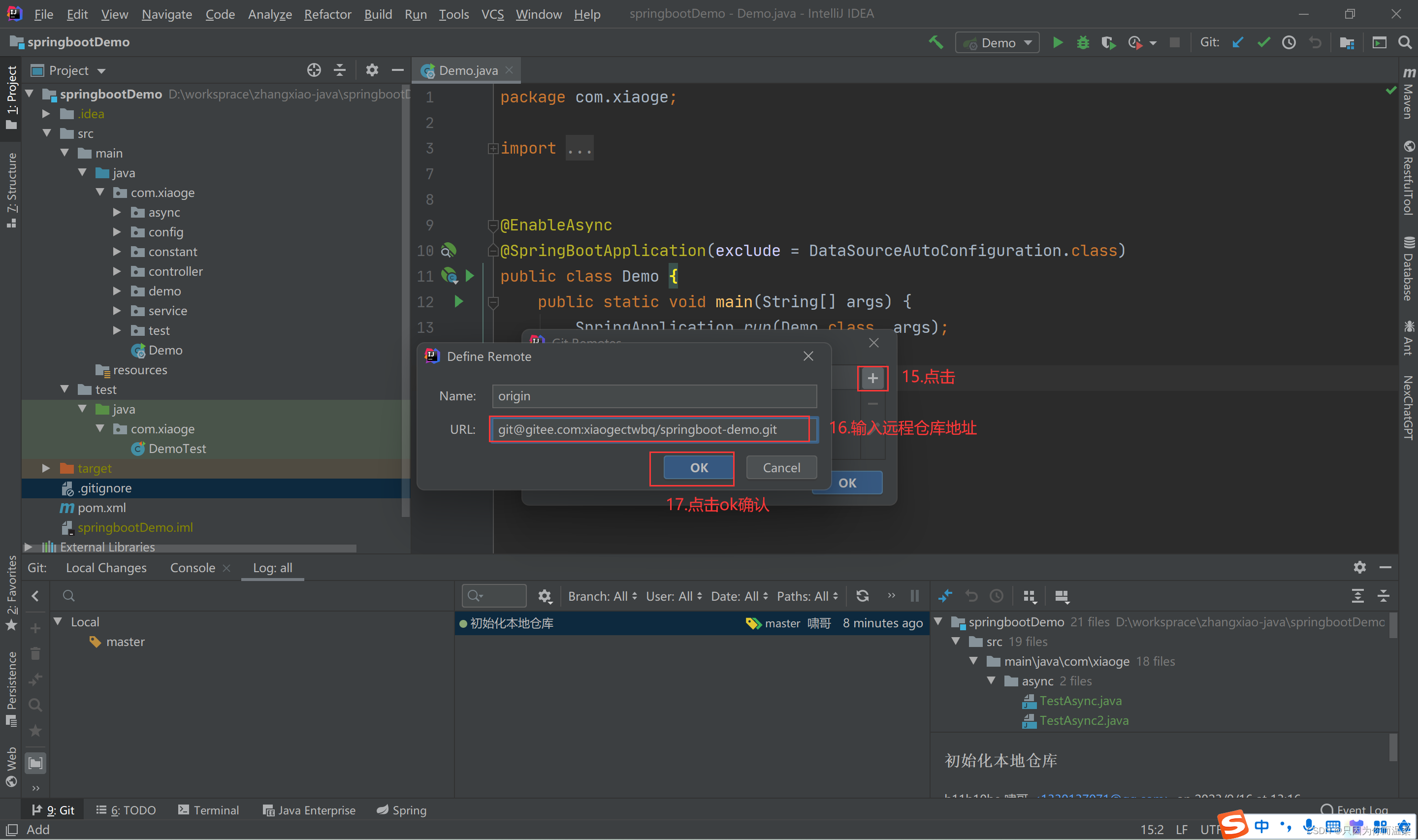Select the Branch All dropdown filter

600,596
